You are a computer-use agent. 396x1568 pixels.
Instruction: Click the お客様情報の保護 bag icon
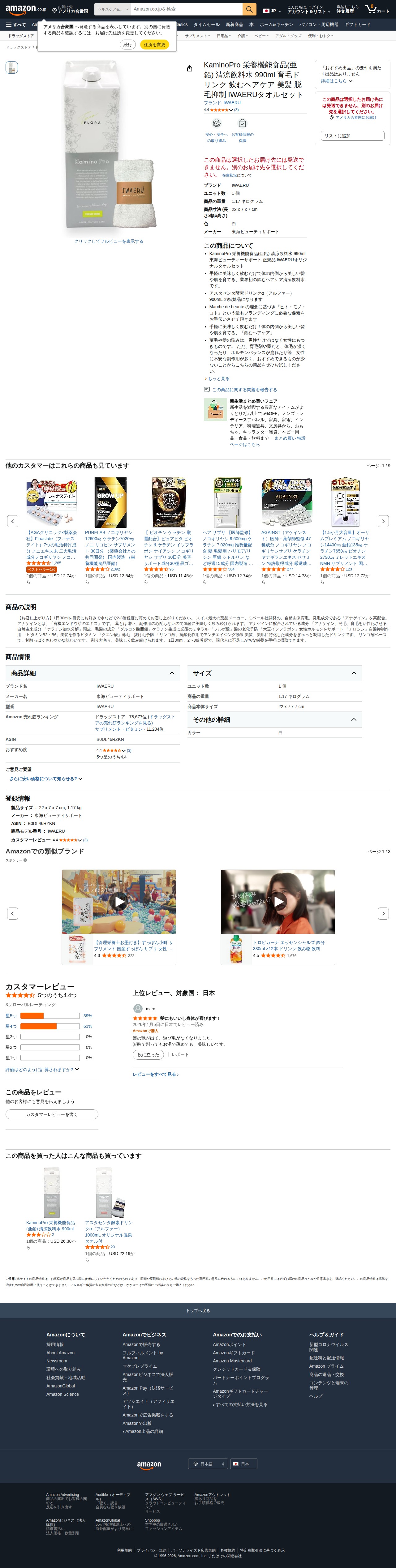coord(242,123)
